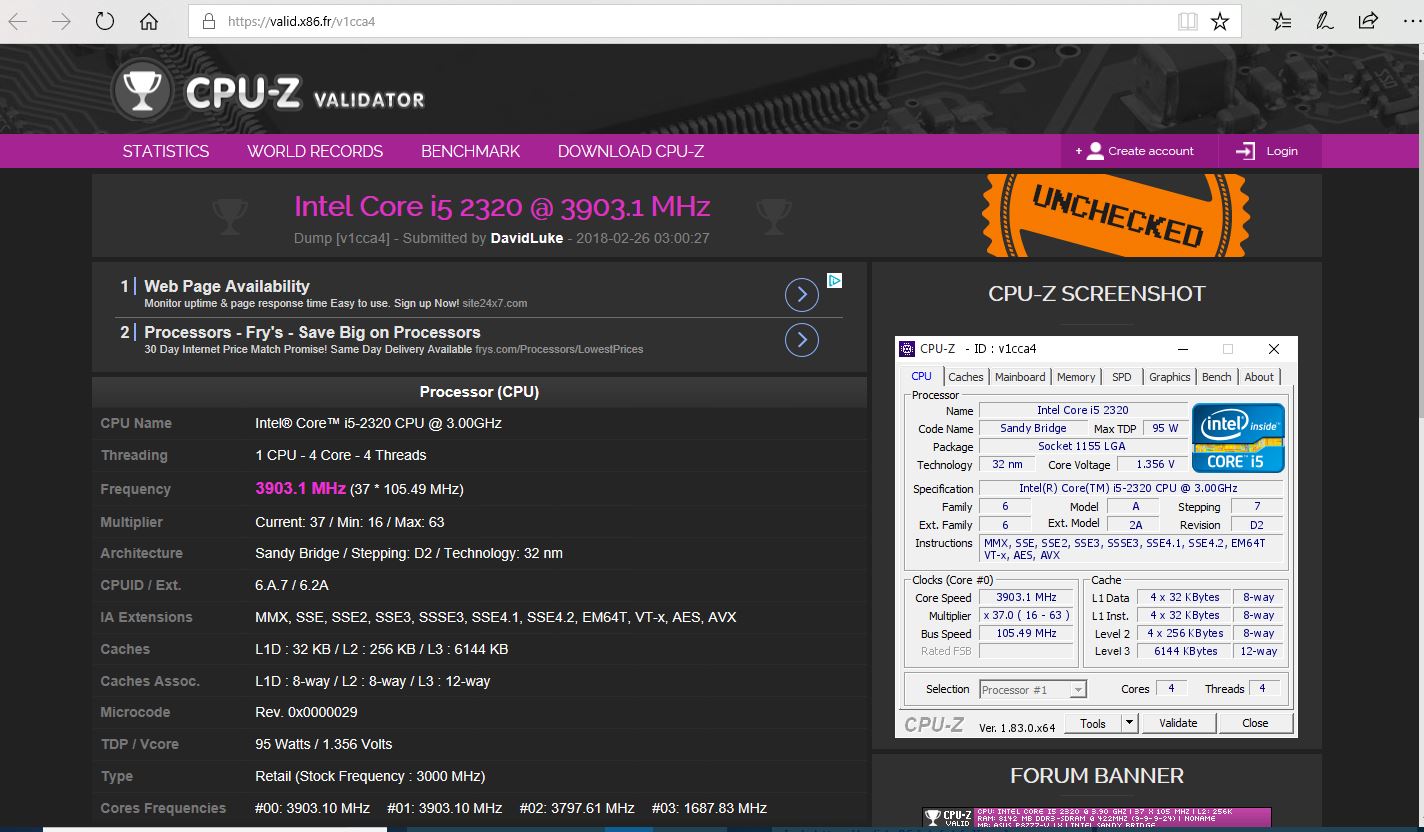Click the Login button
Viewport: 1424px width, 832px height.
(x=1270, y=151)
